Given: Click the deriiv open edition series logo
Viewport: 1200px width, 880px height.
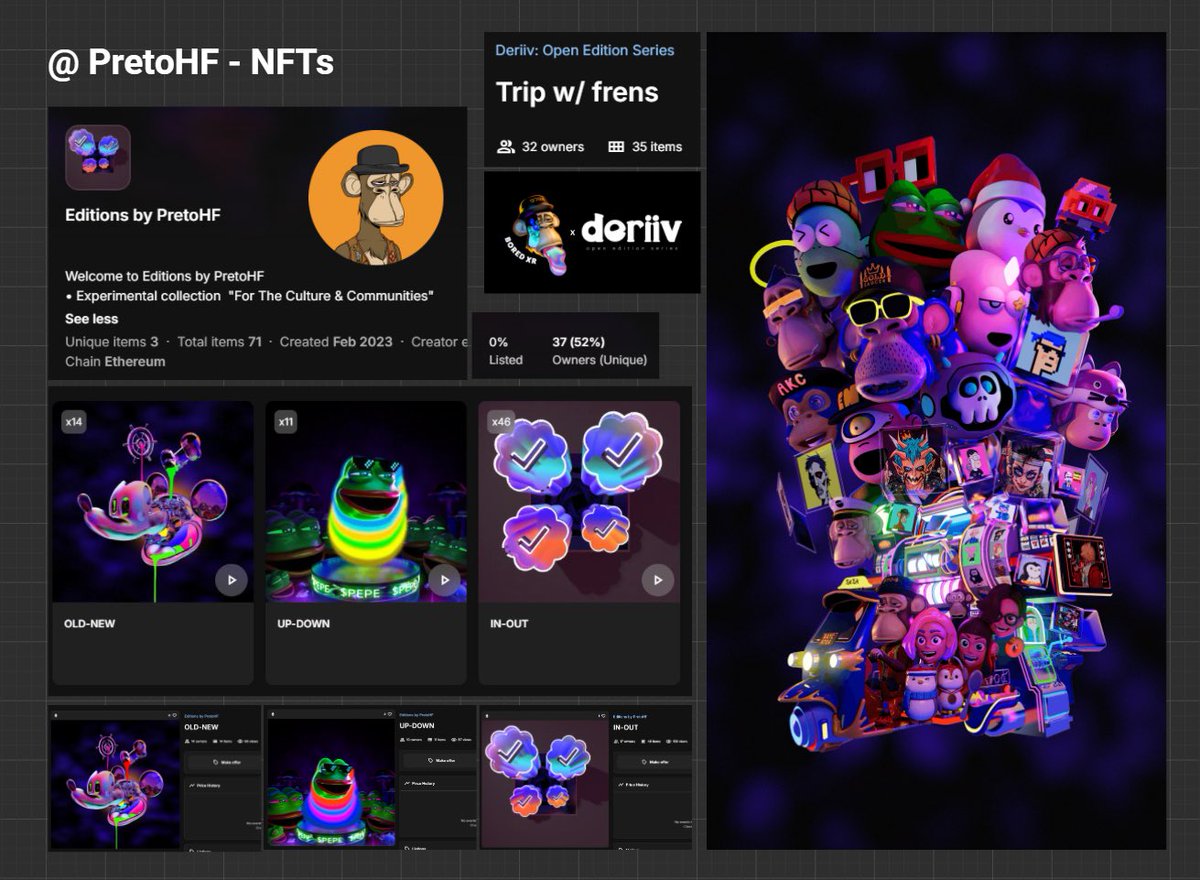Looking at the screenshot, I should point(632,232).
